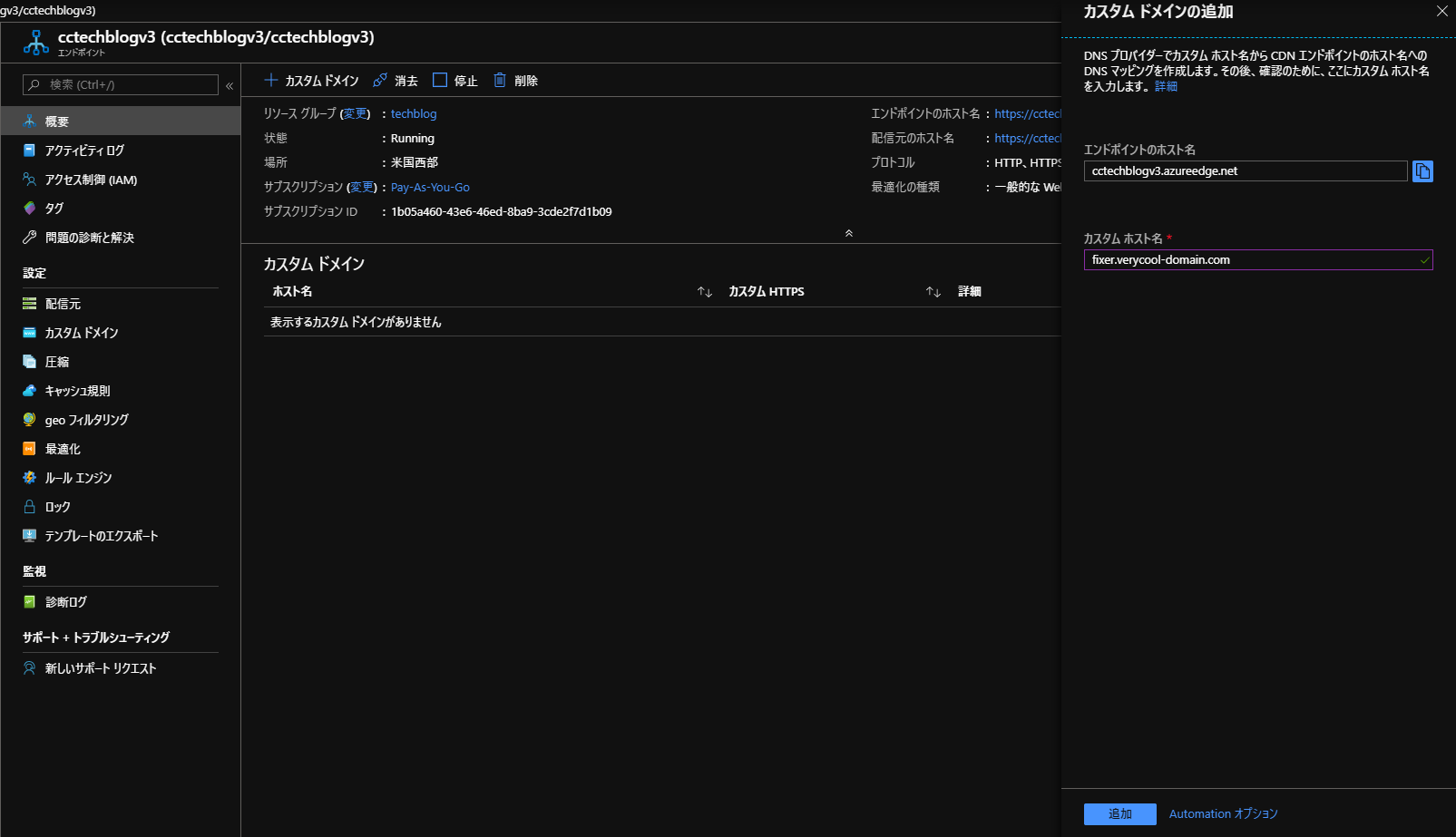Viewport: 1456px width, 837px height.
Task: Open the ルール エンジン page
Action: (x=78, y=478)
